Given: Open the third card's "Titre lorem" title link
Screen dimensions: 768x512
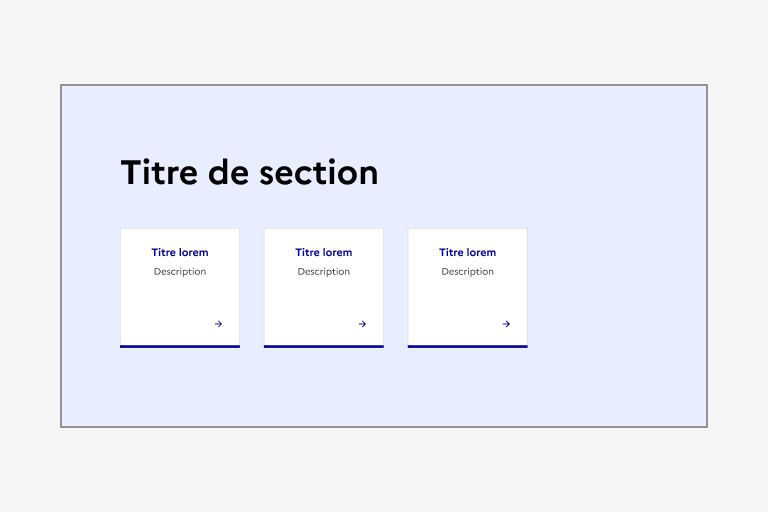Looking at the screenshot, I should (468, 253).
